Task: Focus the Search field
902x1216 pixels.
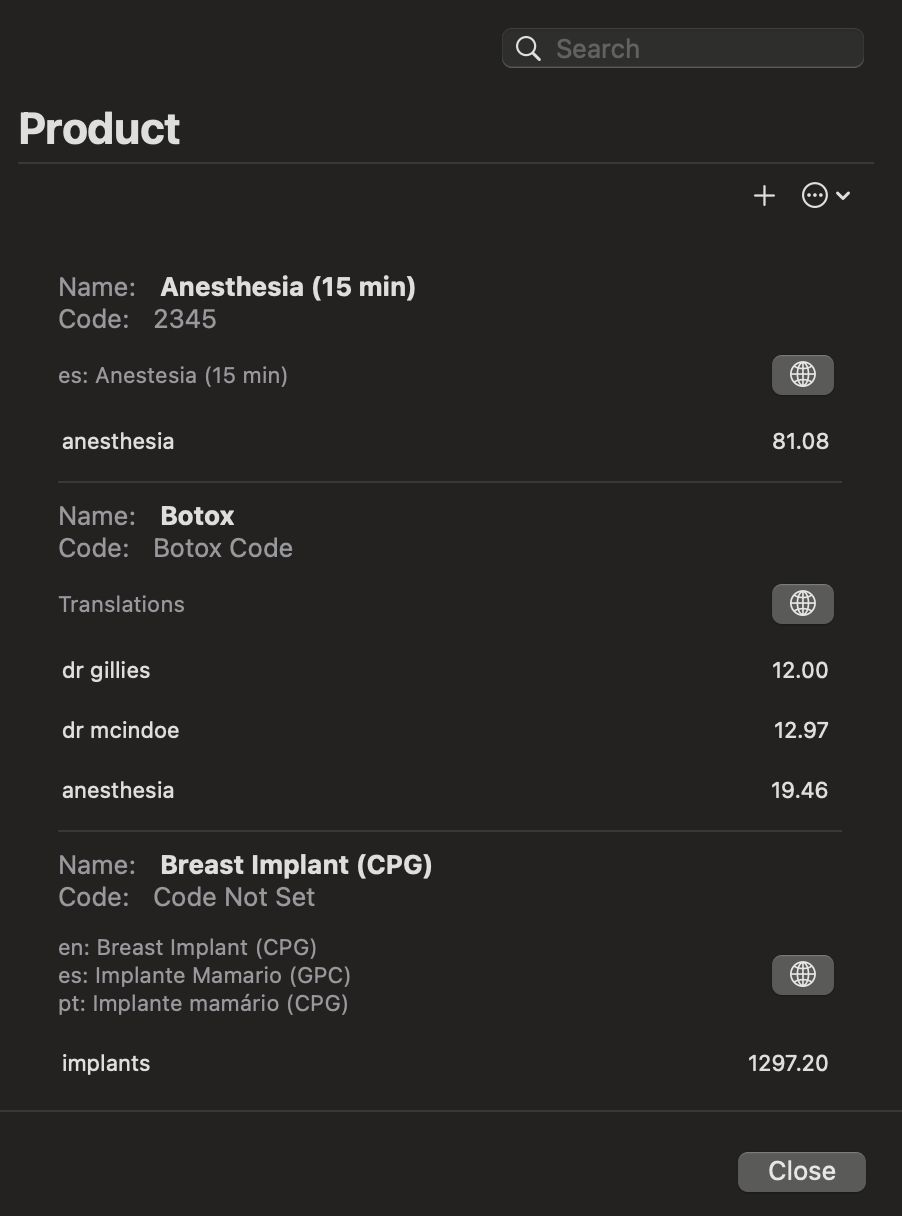Action: (x=682, y=48)
